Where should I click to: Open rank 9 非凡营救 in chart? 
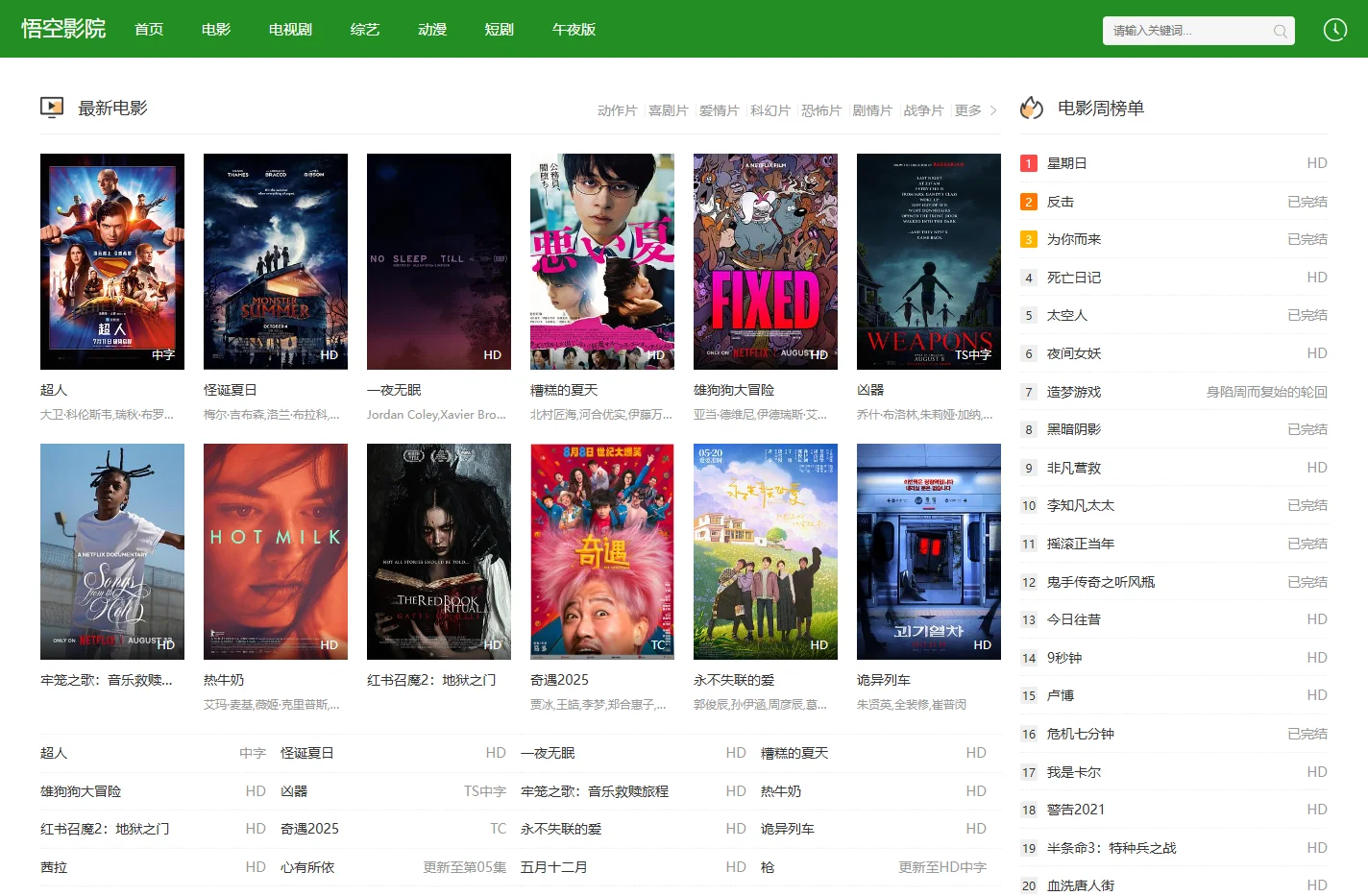pyautogui.click(x=1174, y=468)
